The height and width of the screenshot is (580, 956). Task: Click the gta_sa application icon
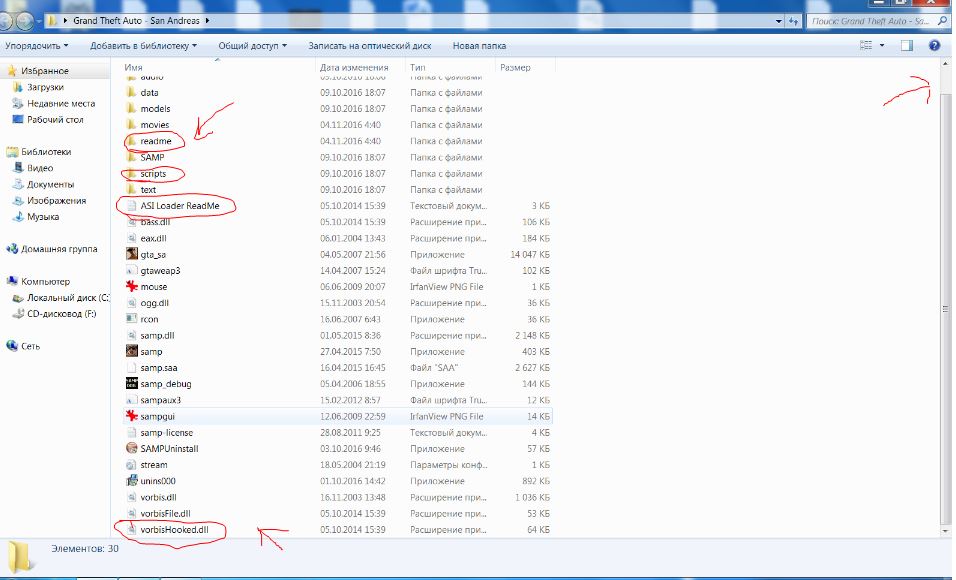pos(131,254)
